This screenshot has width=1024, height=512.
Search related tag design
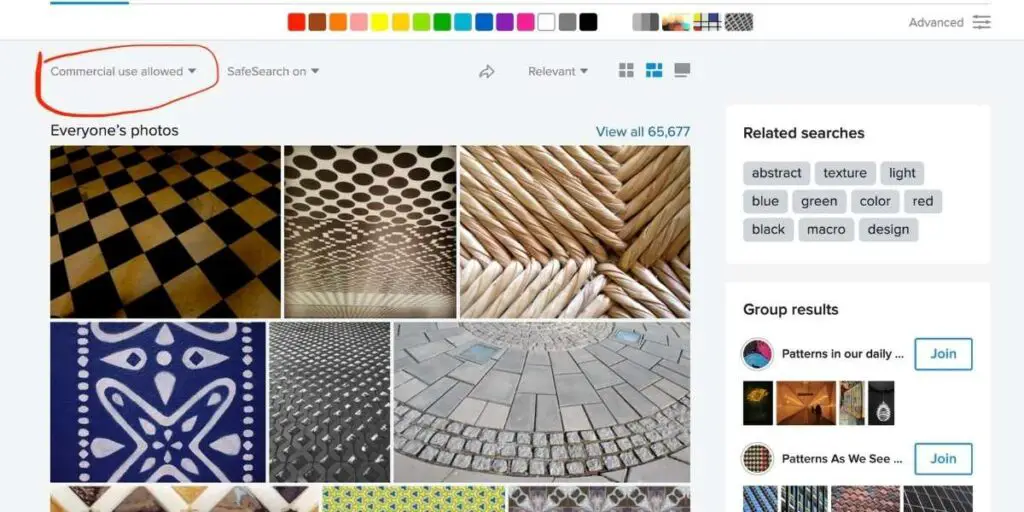[888, 229]
